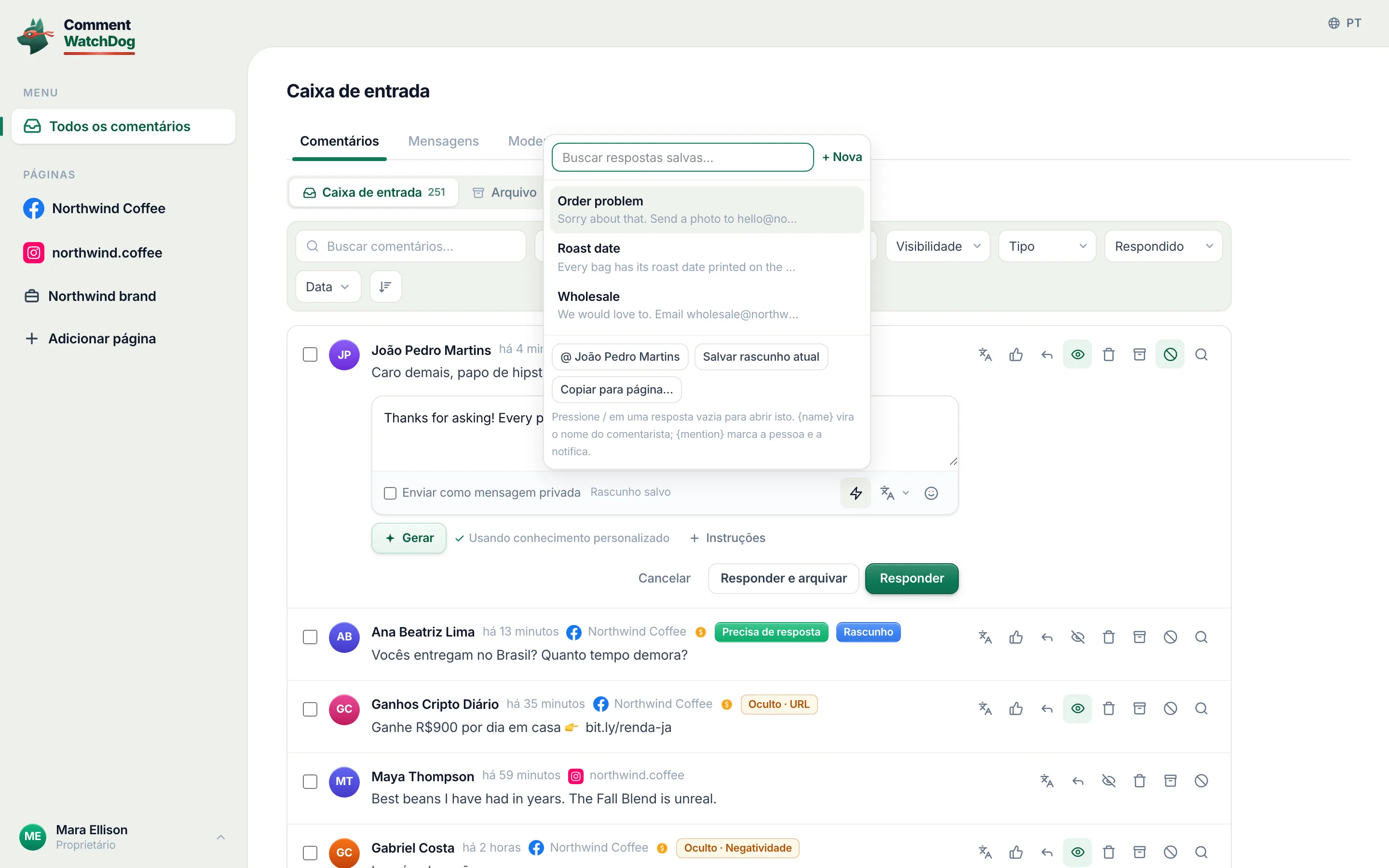Cancel the reply with Cancelar
1389x868 pixels.
coord(664,578)
